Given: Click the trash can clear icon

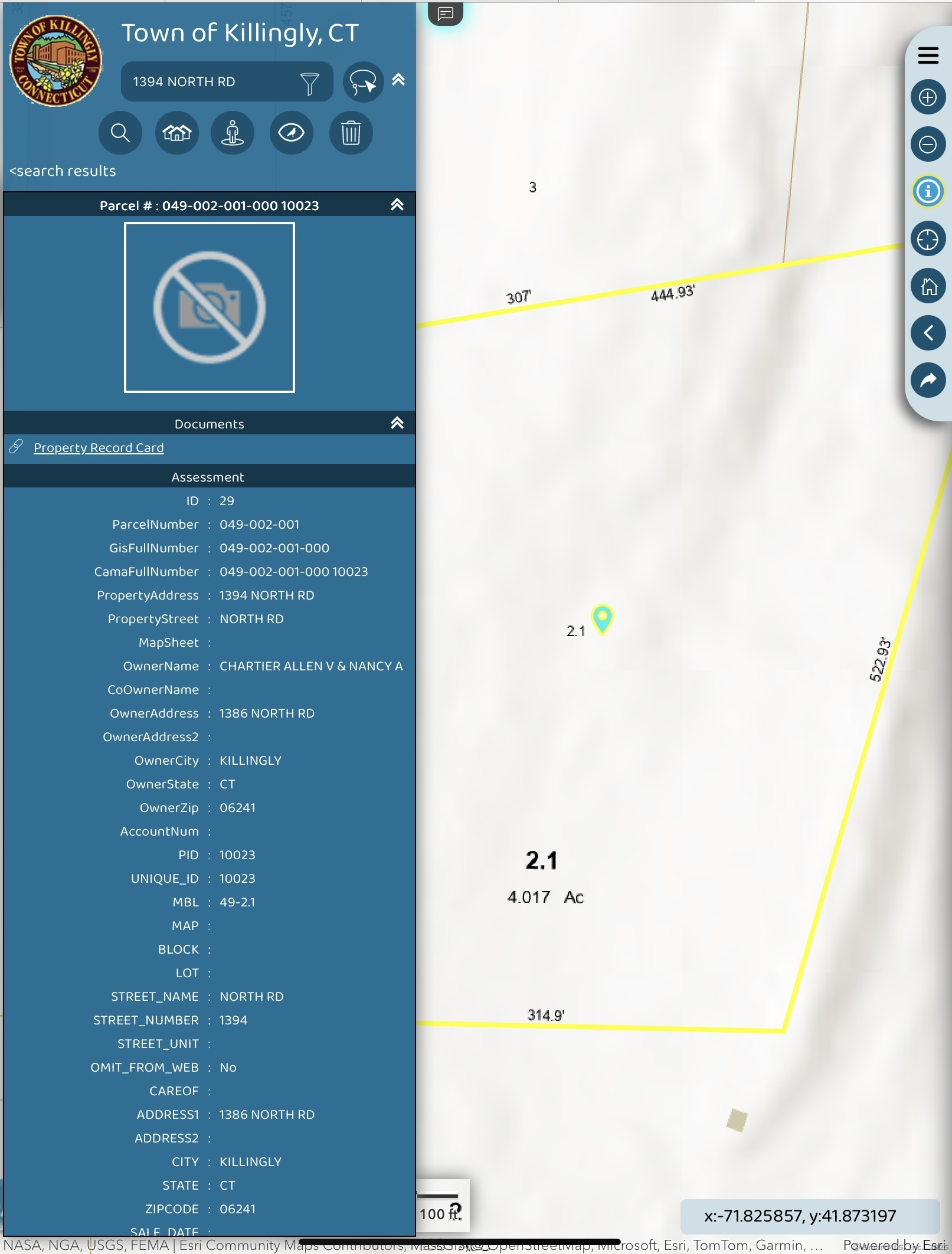Looking at the screenshot, I should tap(351, 133).
